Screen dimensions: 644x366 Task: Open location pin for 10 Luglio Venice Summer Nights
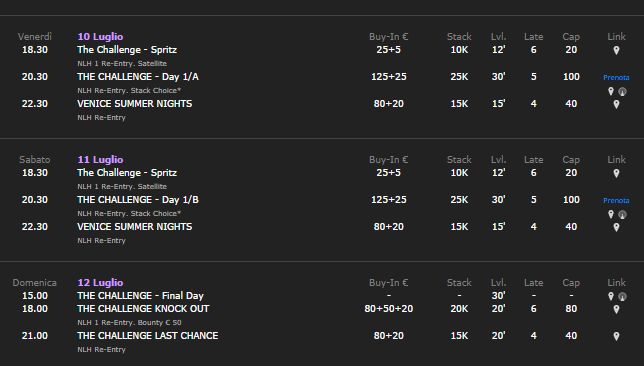click(x=616, y=104)
